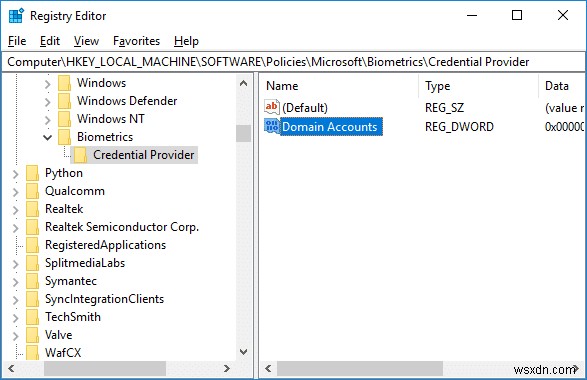This screenshot has width=587, height=380.
Task: Sort values by the Type column header
Action: click(479, 86)
